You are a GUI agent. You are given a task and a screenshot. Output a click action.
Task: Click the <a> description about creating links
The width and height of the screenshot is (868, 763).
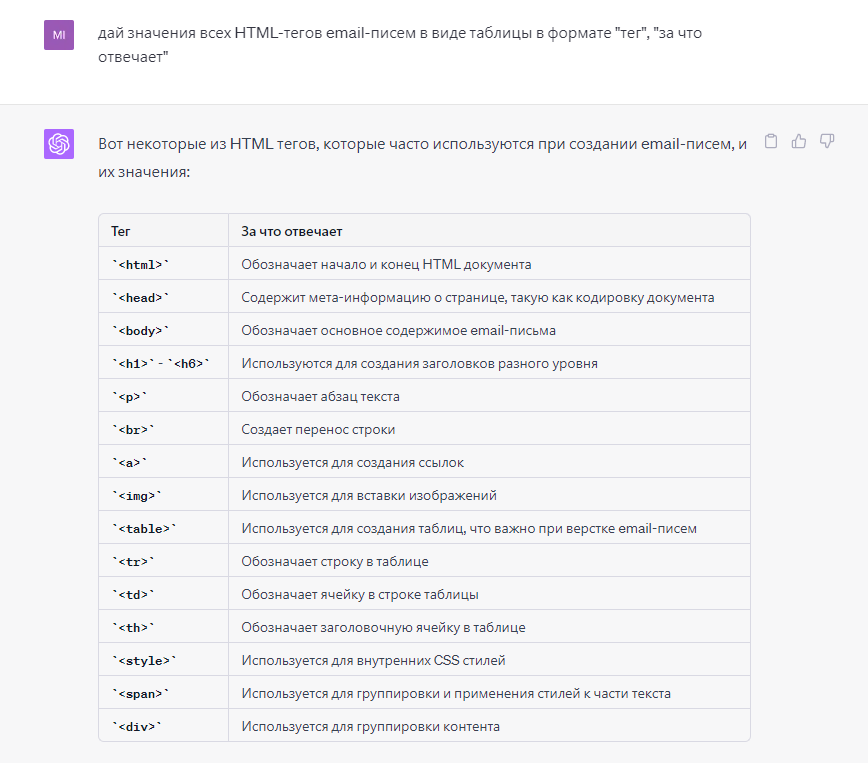point(353,462)
